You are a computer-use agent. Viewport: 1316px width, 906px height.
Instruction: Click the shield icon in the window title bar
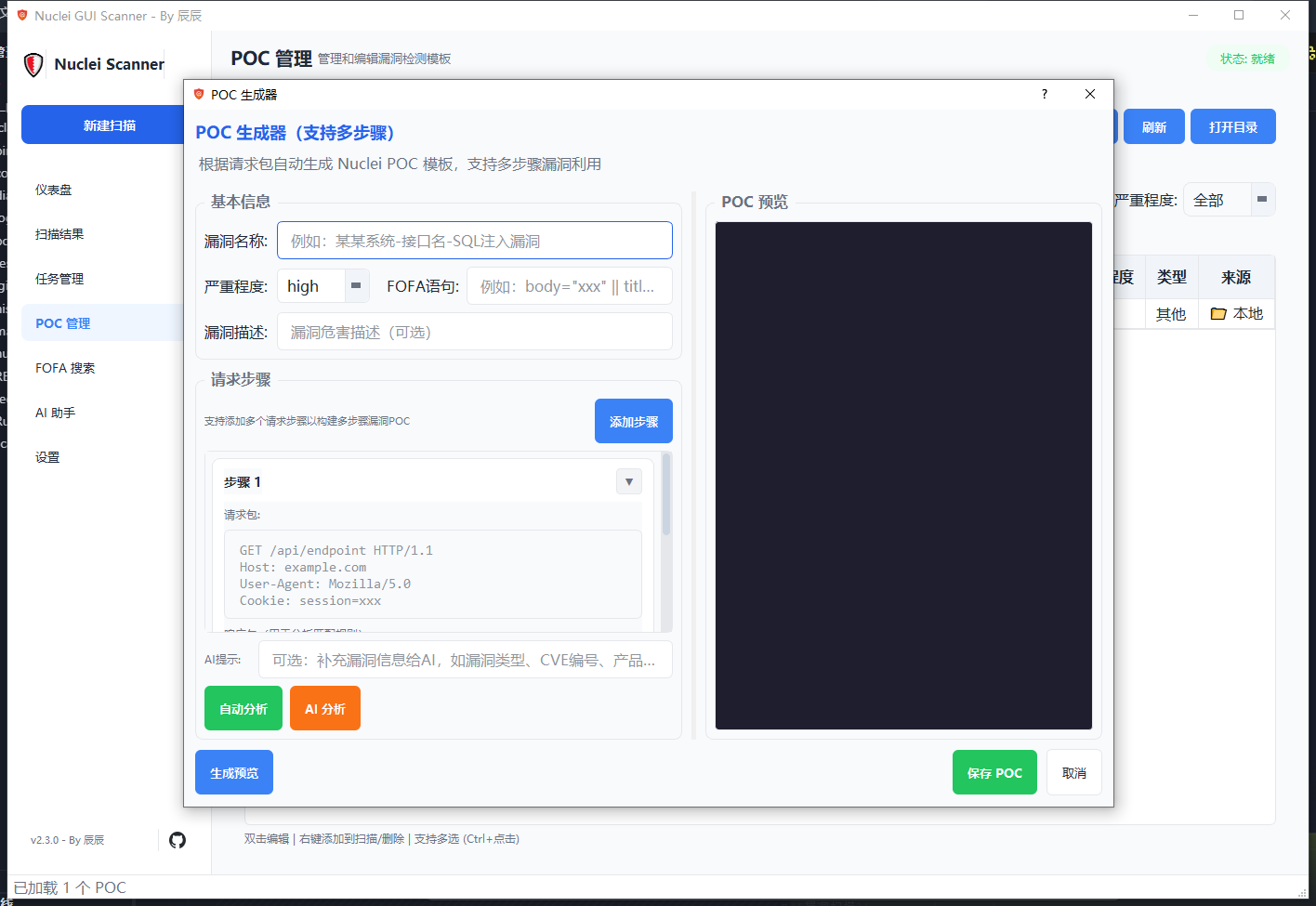pyautogui.click(x=20, y=15)
